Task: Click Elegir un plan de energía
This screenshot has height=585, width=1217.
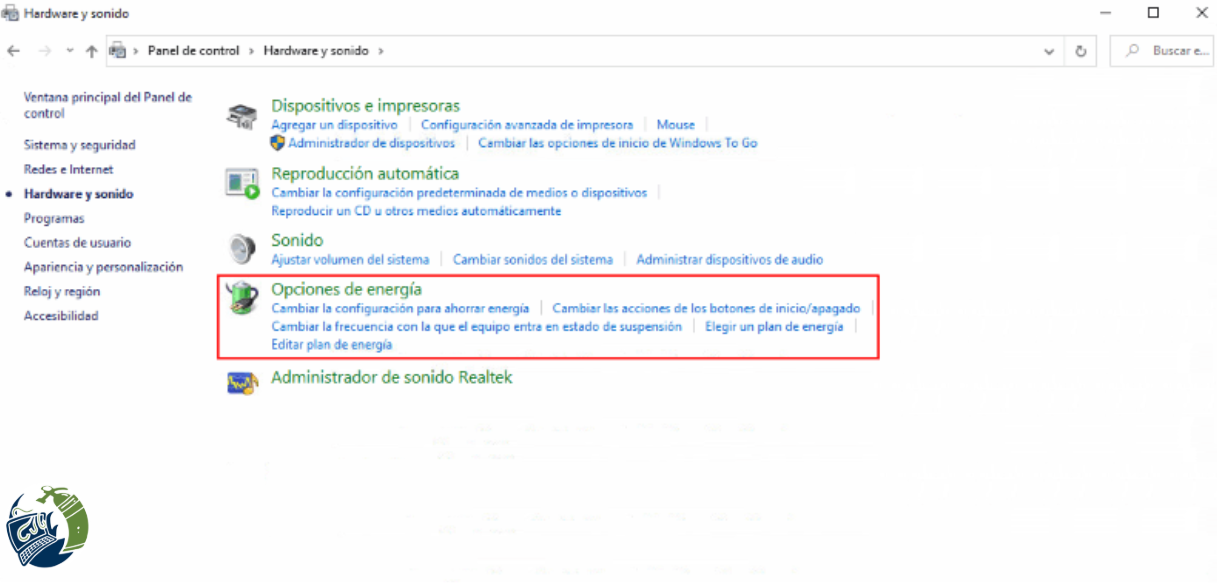Action: pyautogui.click(x=774, y=327)
